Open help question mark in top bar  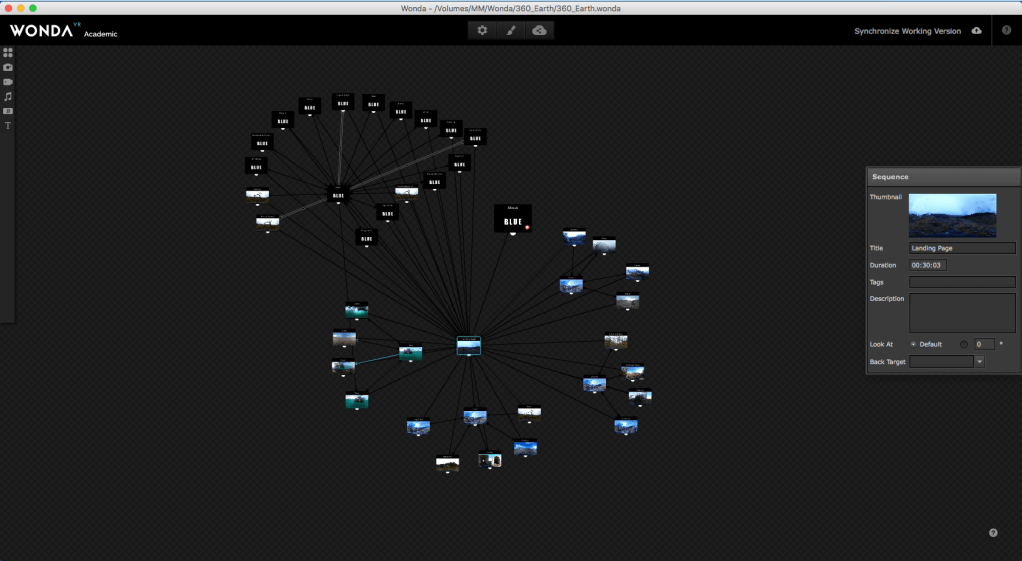pos(1006,31)
